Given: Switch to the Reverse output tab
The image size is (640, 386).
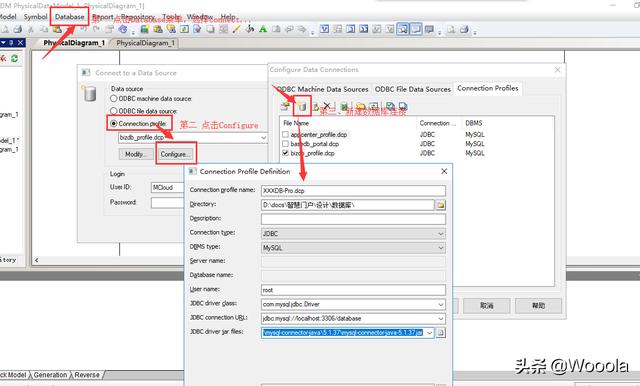Looking at the screenshot, I should (x=87, y=375).
